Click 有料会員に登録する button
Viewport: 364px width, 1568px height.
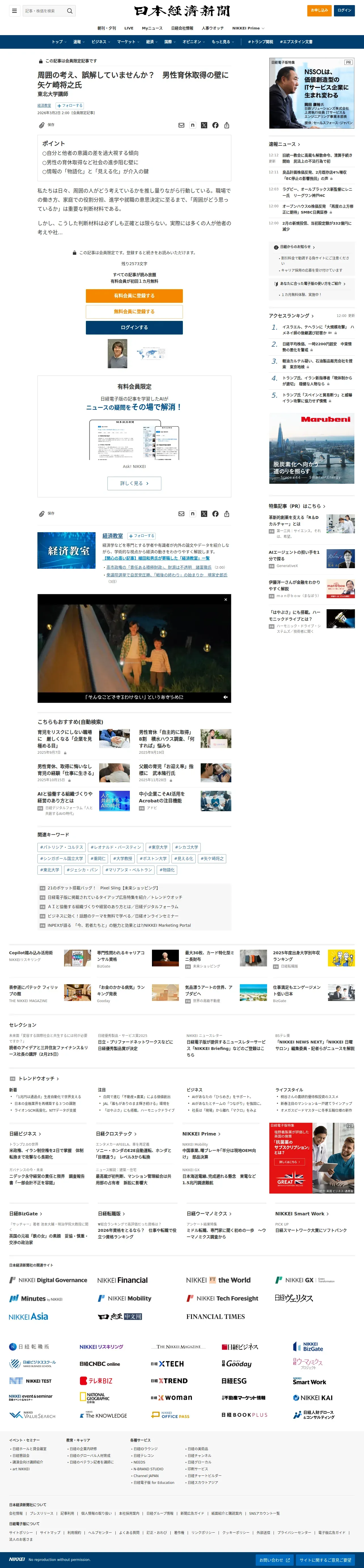click(x=134, y=296)
